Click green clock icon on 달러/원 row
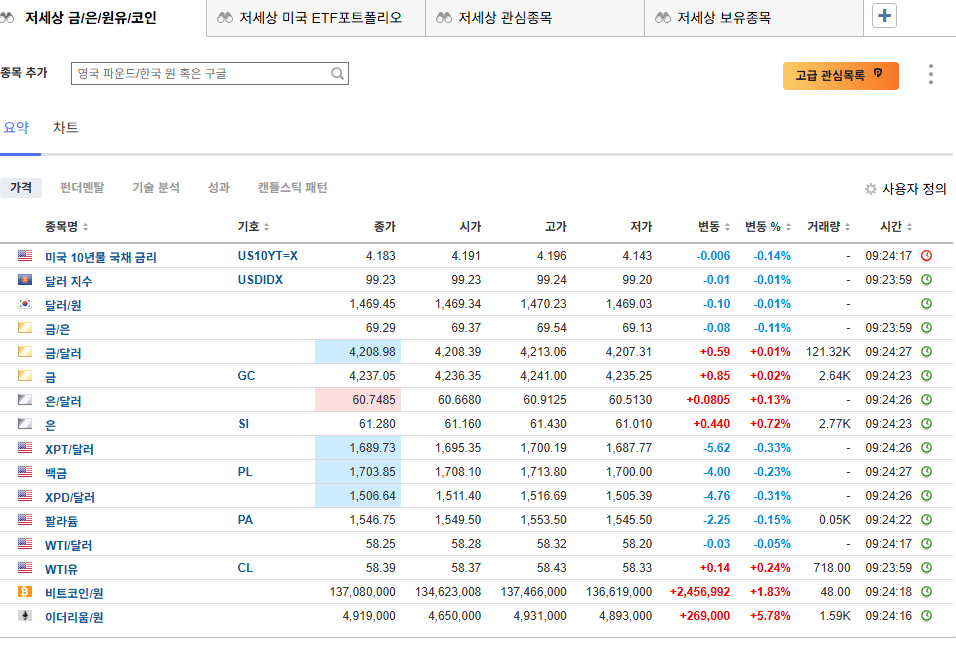 pos(926,304)
